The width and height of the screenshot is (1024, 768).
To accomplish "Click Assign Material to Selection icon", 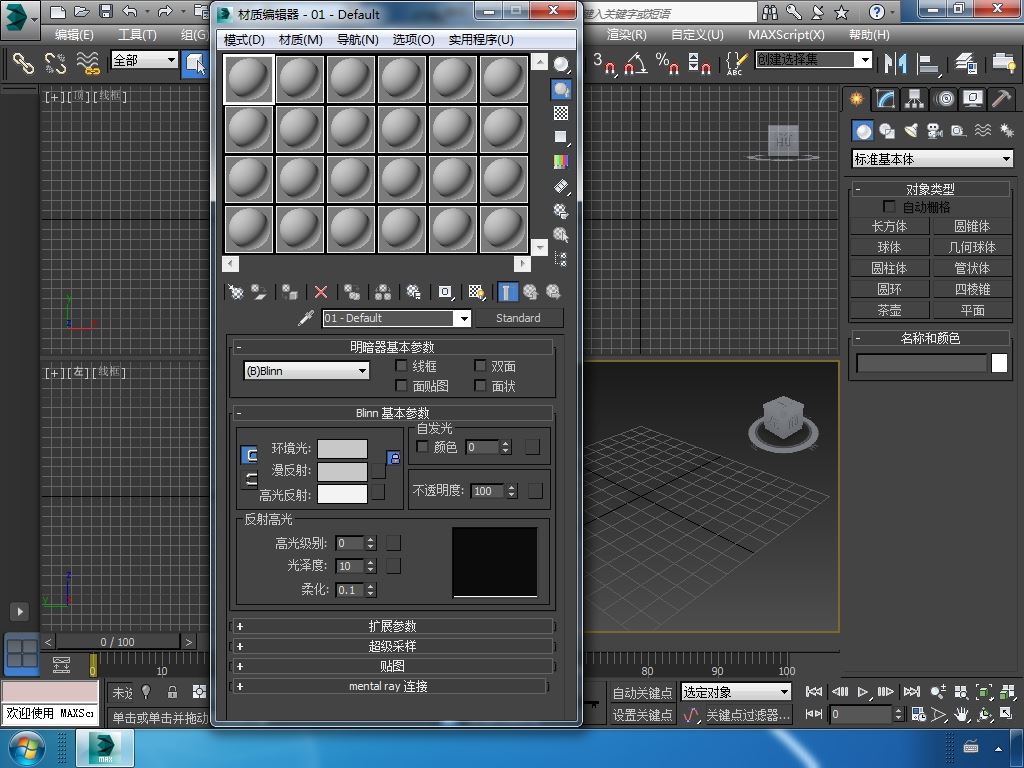I will tap(289, 292).
